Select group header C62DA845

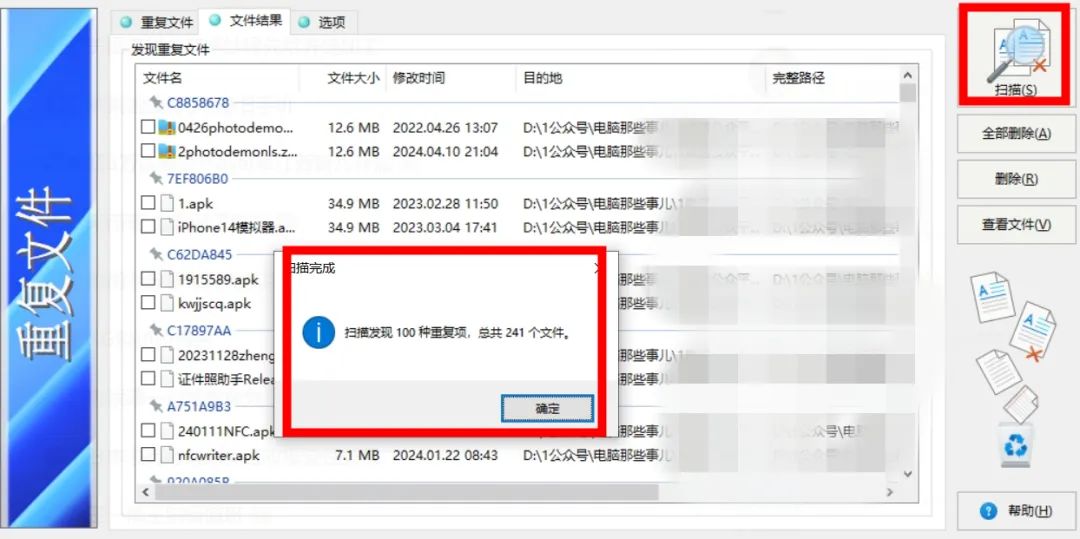pyautogui.click(x=200, y=254)
